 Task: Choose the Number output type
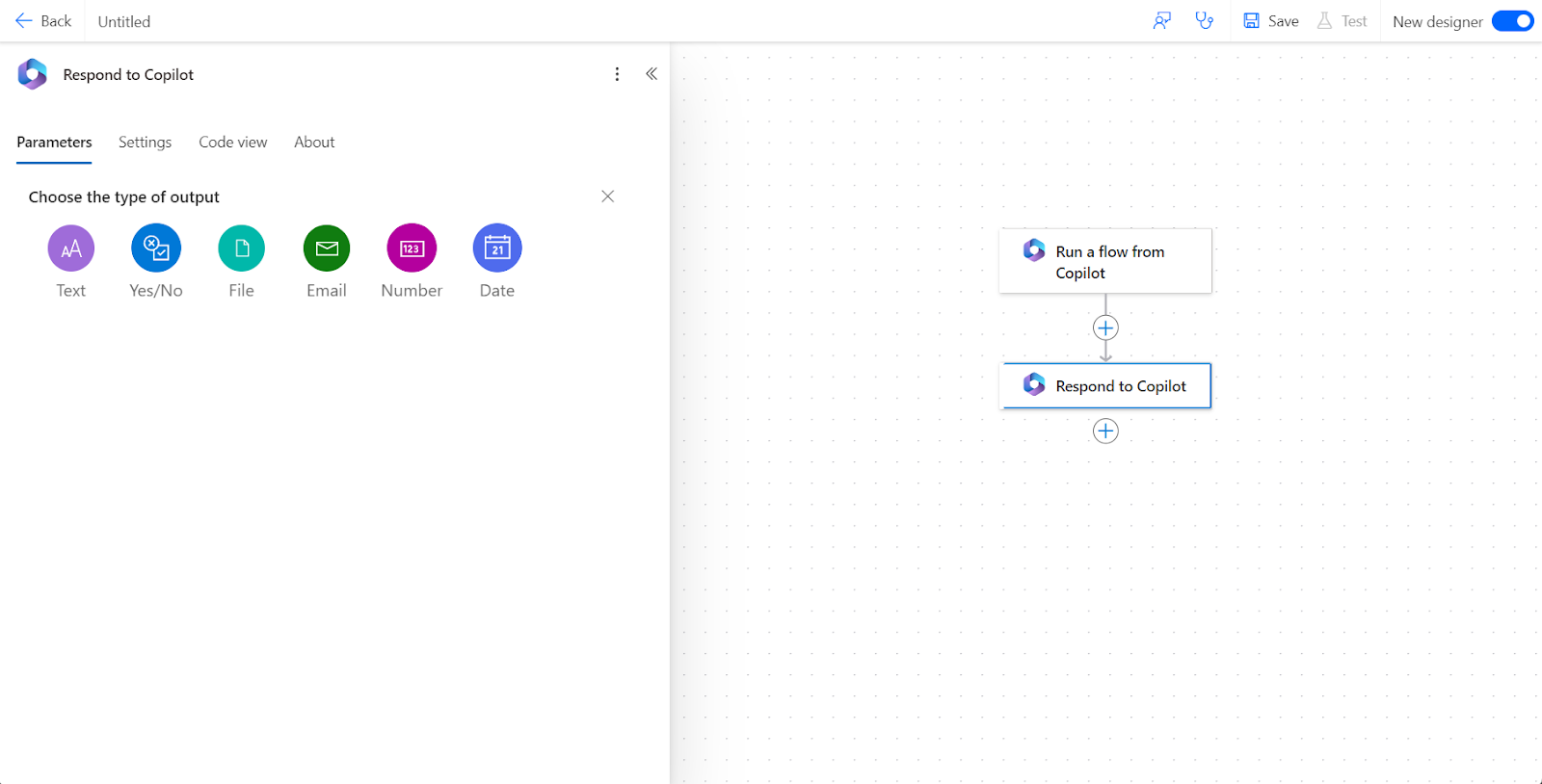412,248
